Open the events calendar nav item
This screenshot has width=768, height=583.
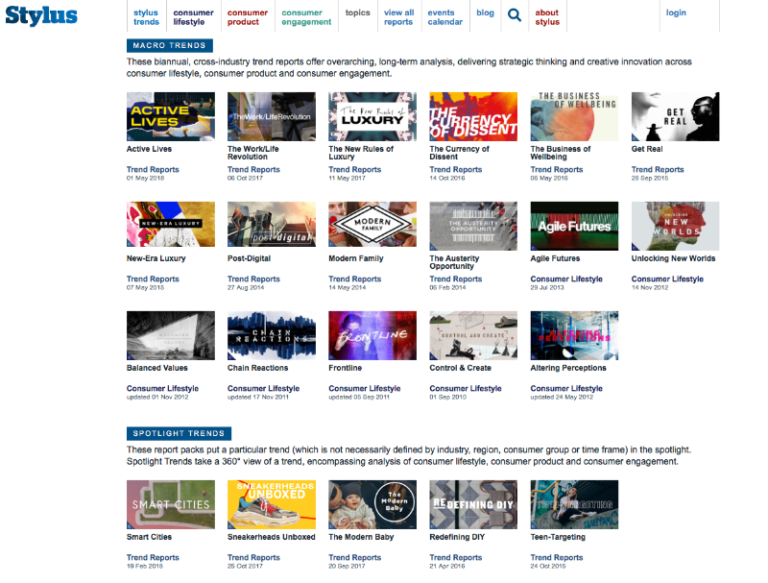(x=445, y=17)
